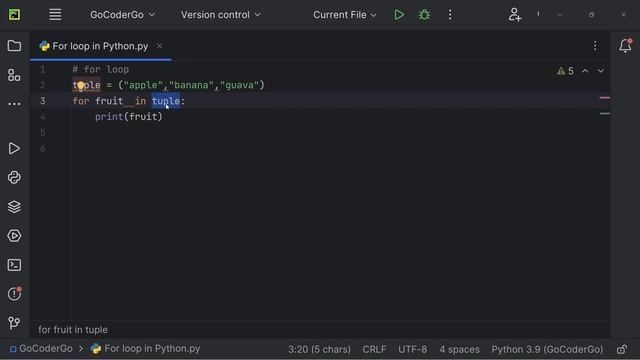Open the main hamburger menu

(x=55, y=15)
